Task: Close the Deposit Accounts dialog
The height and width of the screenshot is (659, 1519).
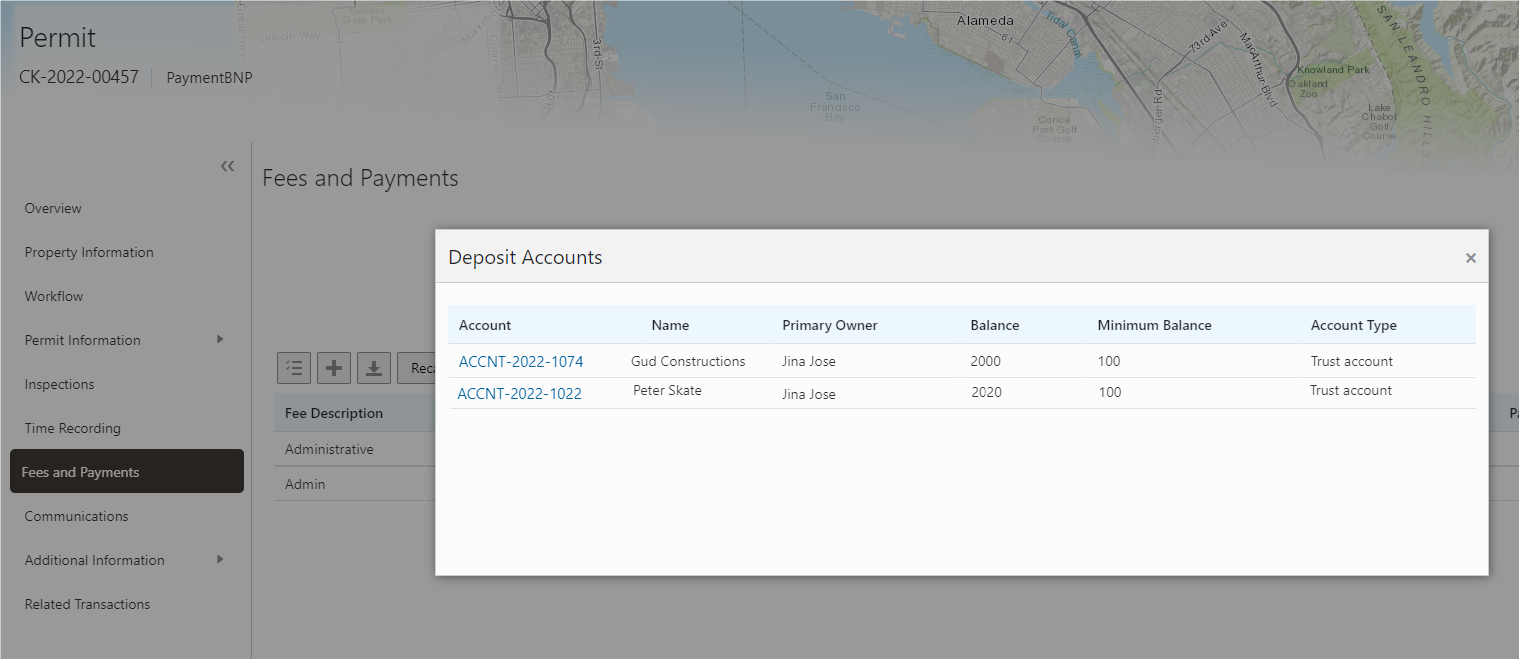Action: pyautogui.click(x=1470, y=258)
